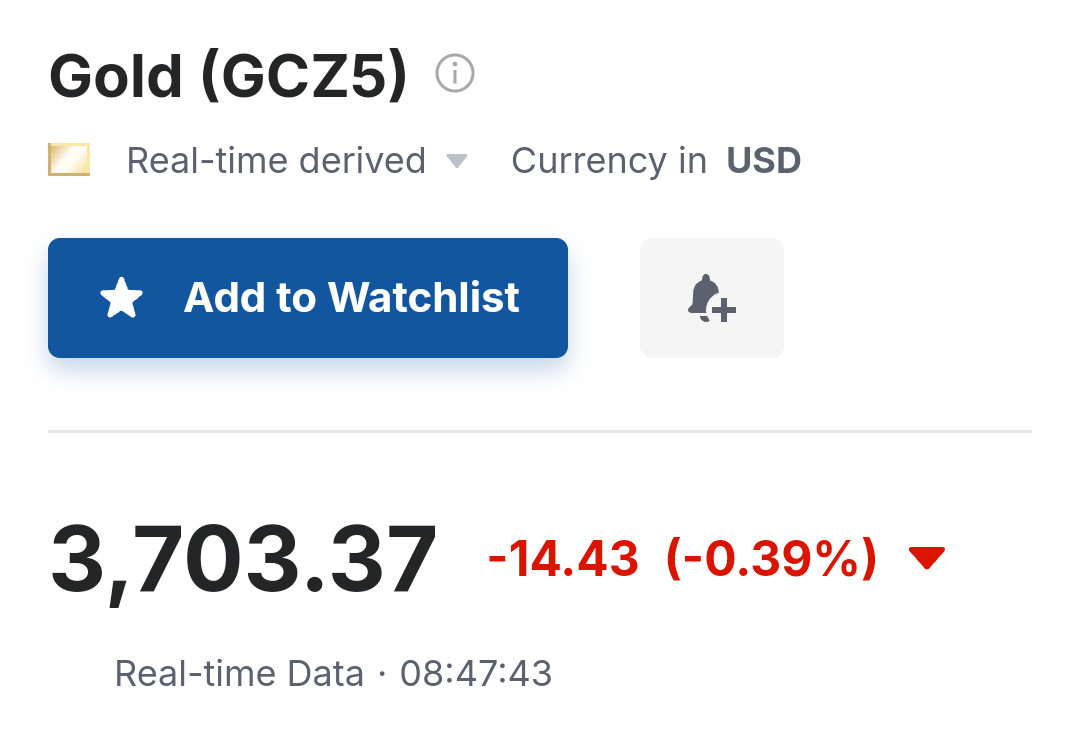The width and height of the screenshot is (1080, 751).
Task: Click the horizontal divider line
Action: click(x=540, y=432)
